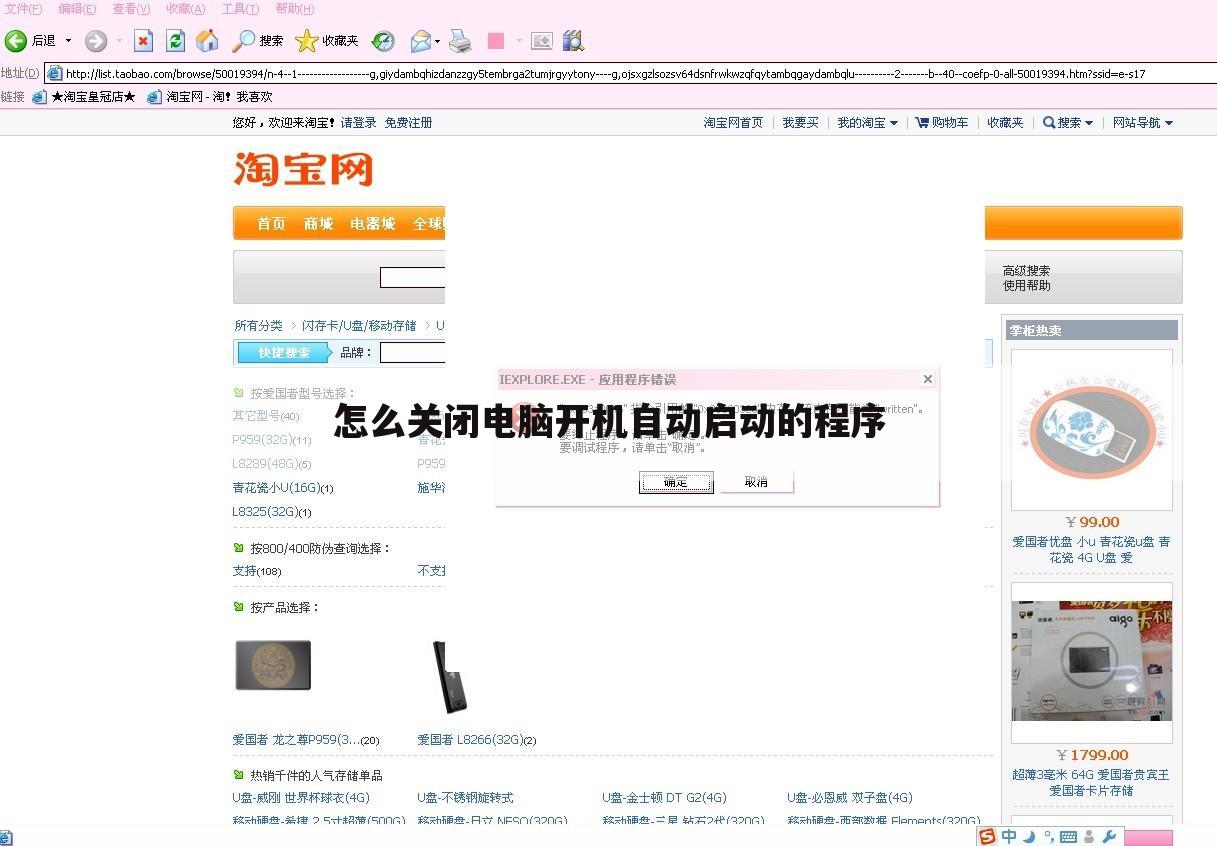Image resolution: width=1217 pixels, height=846 pixels.
Task: Open the 查看(V) menu
Action: point(131,9)
